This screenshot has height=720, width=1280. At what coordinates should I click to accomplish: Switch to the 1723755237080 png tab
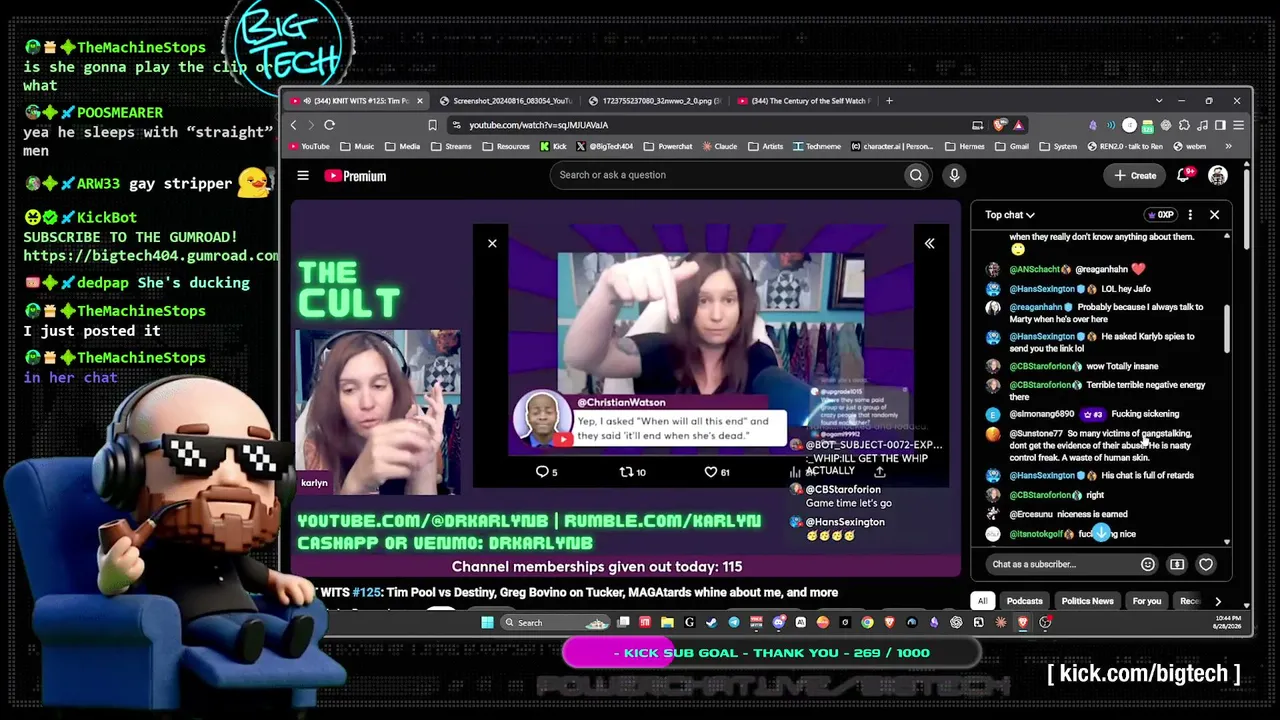(x=655, y=101)
